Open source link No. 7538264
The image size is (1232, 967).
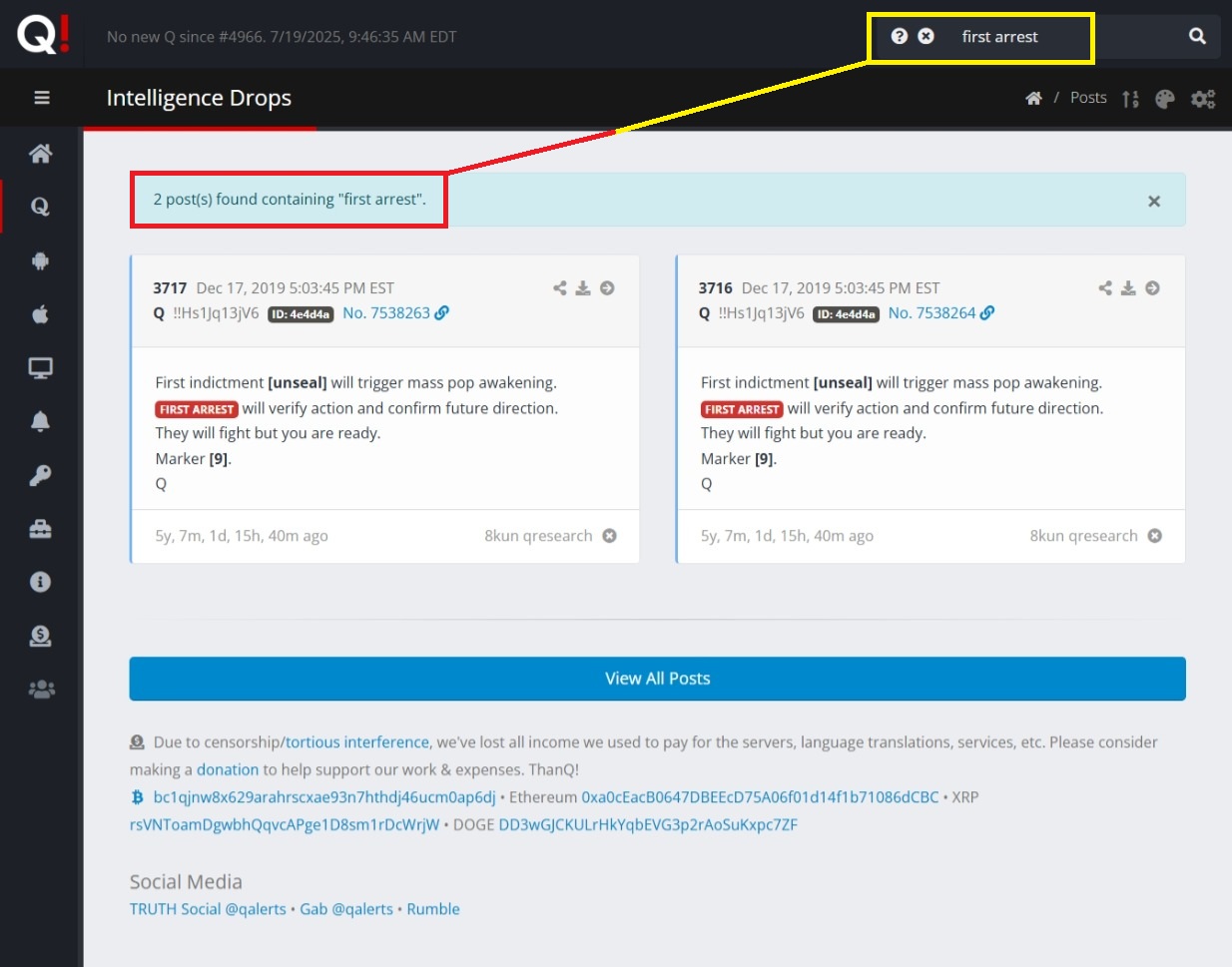pyautogui.click(x=941, y=313)
